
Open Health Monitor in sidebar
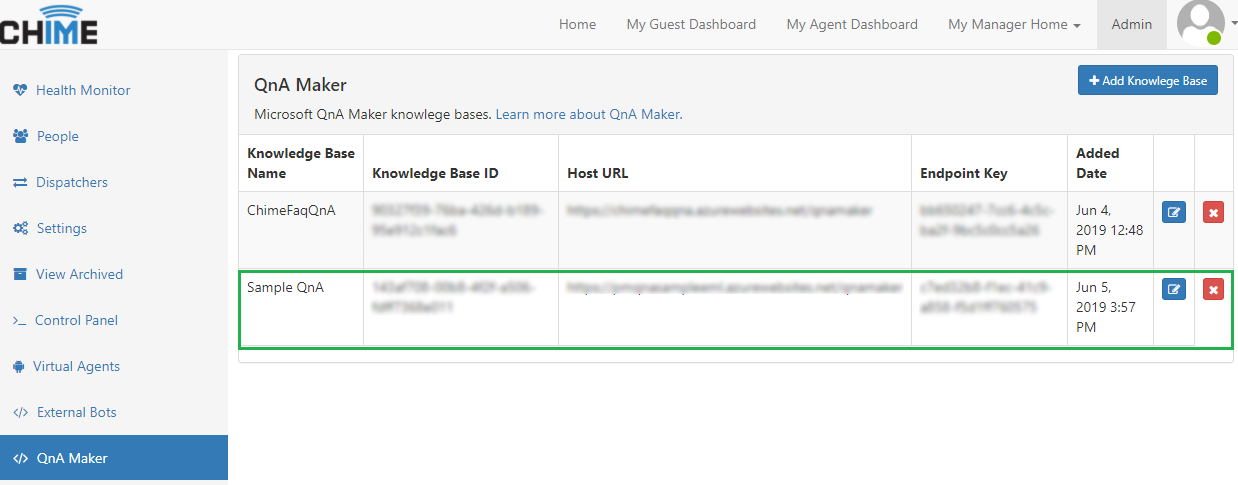pos(83,90)
